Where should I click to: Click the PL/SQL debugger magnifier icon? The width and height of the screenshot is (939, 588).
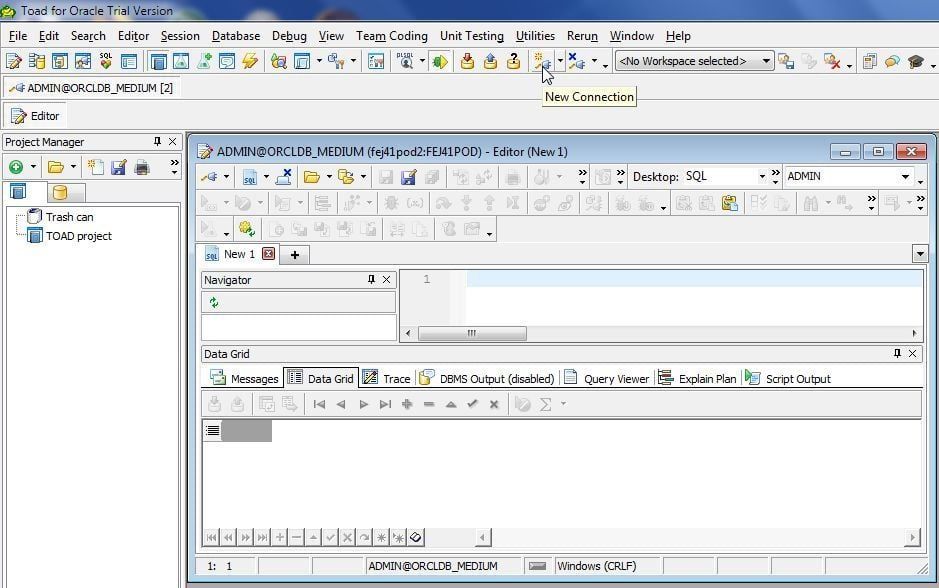tap(406, 61)
